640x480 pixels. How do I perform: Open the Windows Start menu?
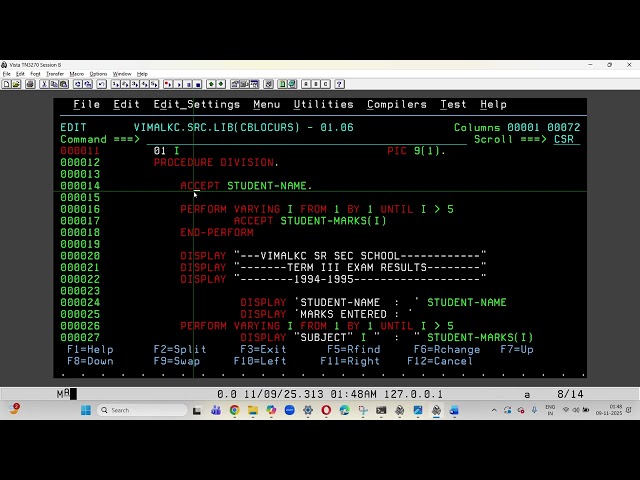tap(86, 410)
